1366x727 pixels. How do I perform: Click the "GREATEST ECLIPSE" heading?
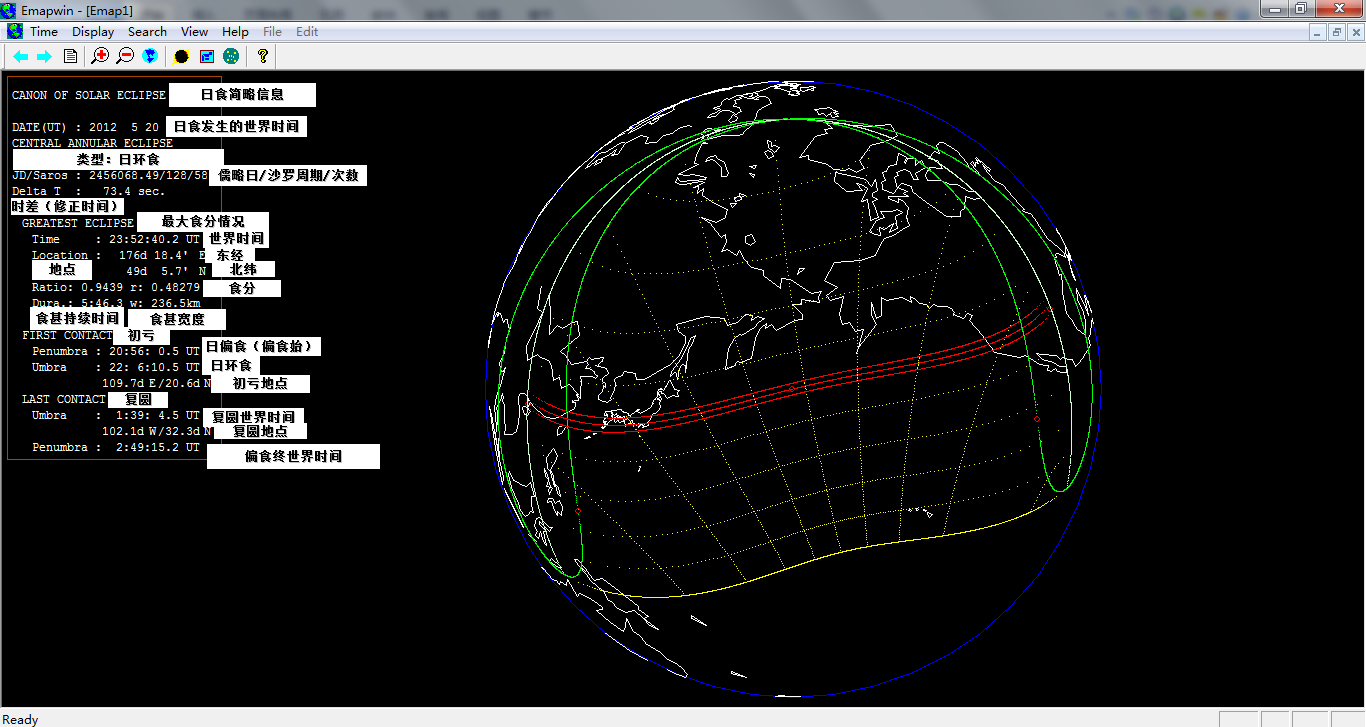tap(77, 223)
